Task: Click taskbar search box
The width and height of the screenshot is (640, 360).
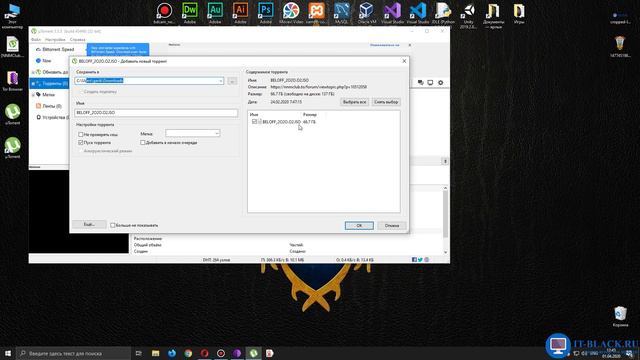Action: click(x=74, y=353)
